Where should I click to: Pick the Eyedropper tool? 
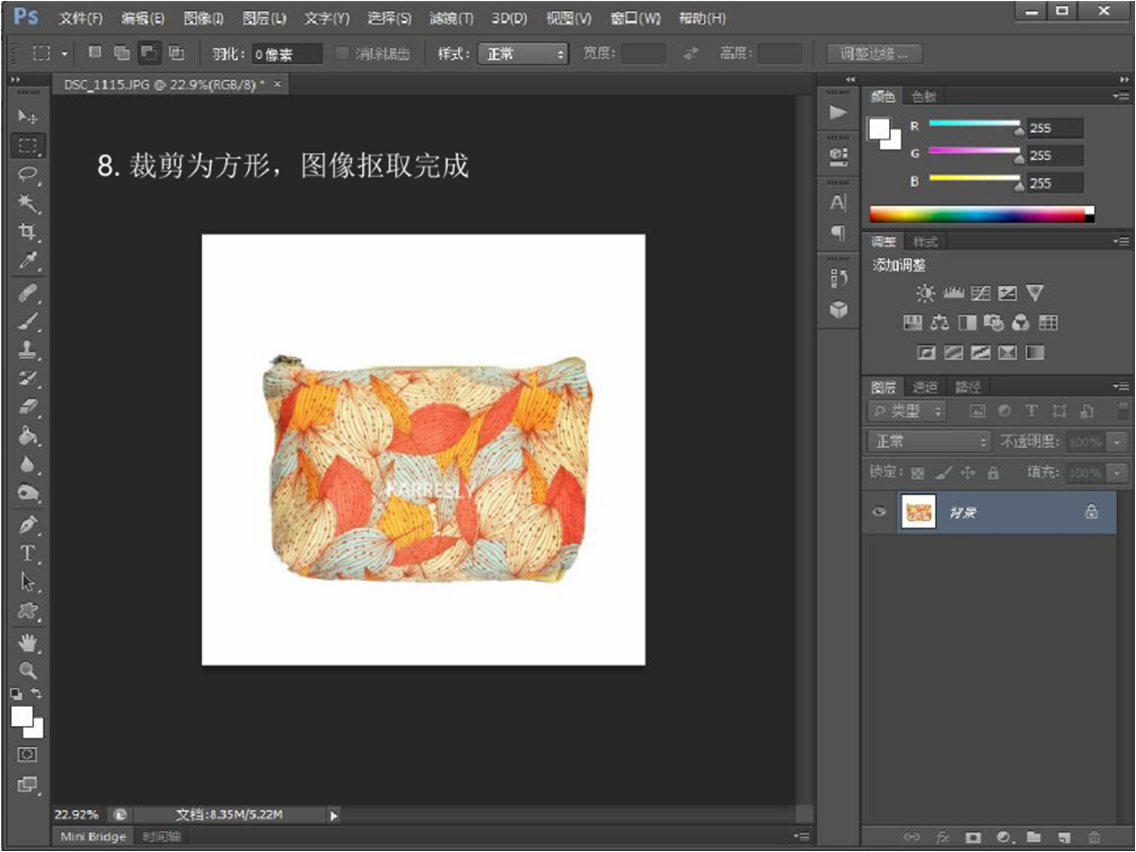tap(28, 261)
